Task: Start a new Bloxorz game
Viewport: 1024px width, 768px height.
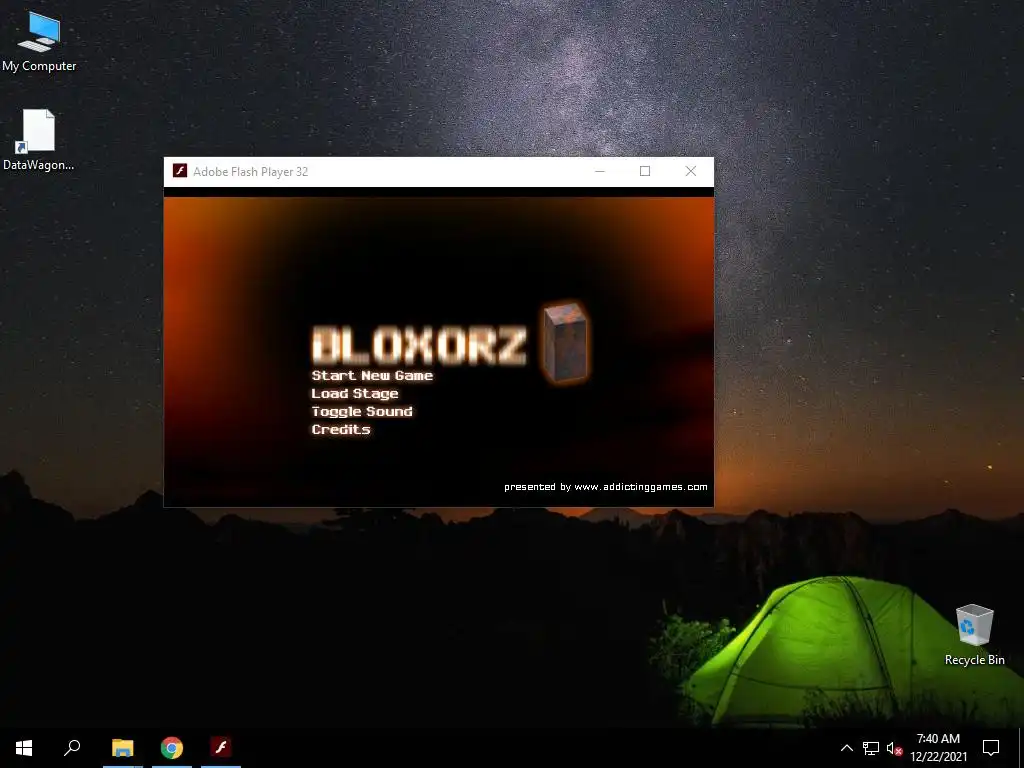Action: [x=372, y=376]
